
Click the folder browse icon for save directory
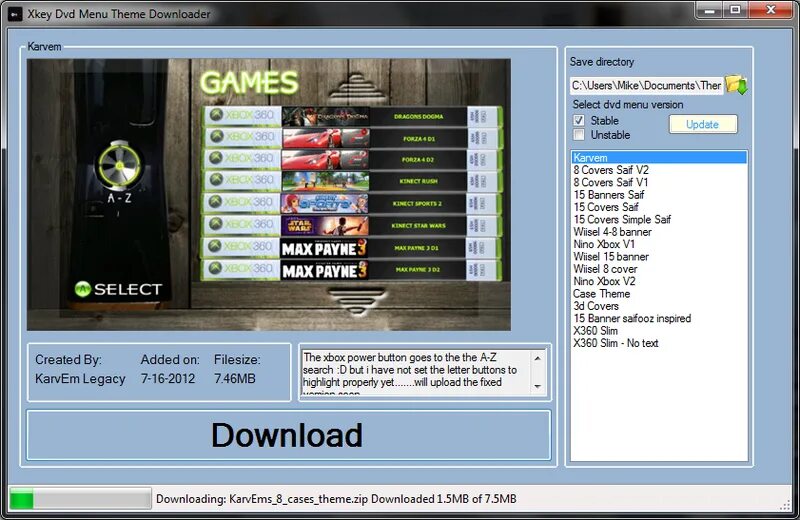736,84
